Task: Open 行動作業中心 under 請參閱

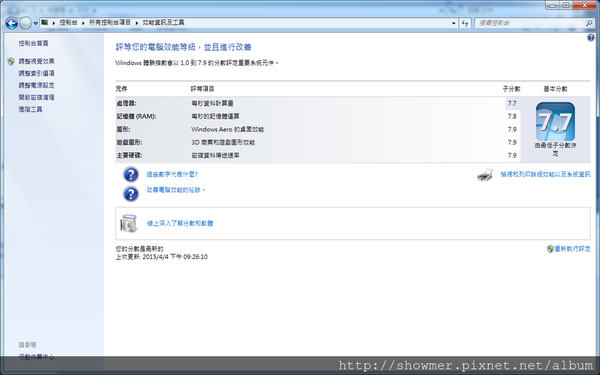Action: click(36, 357)
